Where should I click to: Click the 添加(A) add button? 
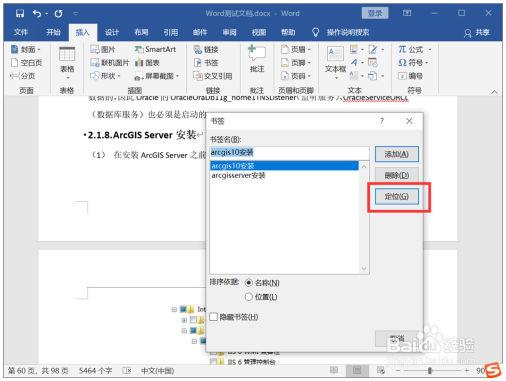(x=396, y=154)
